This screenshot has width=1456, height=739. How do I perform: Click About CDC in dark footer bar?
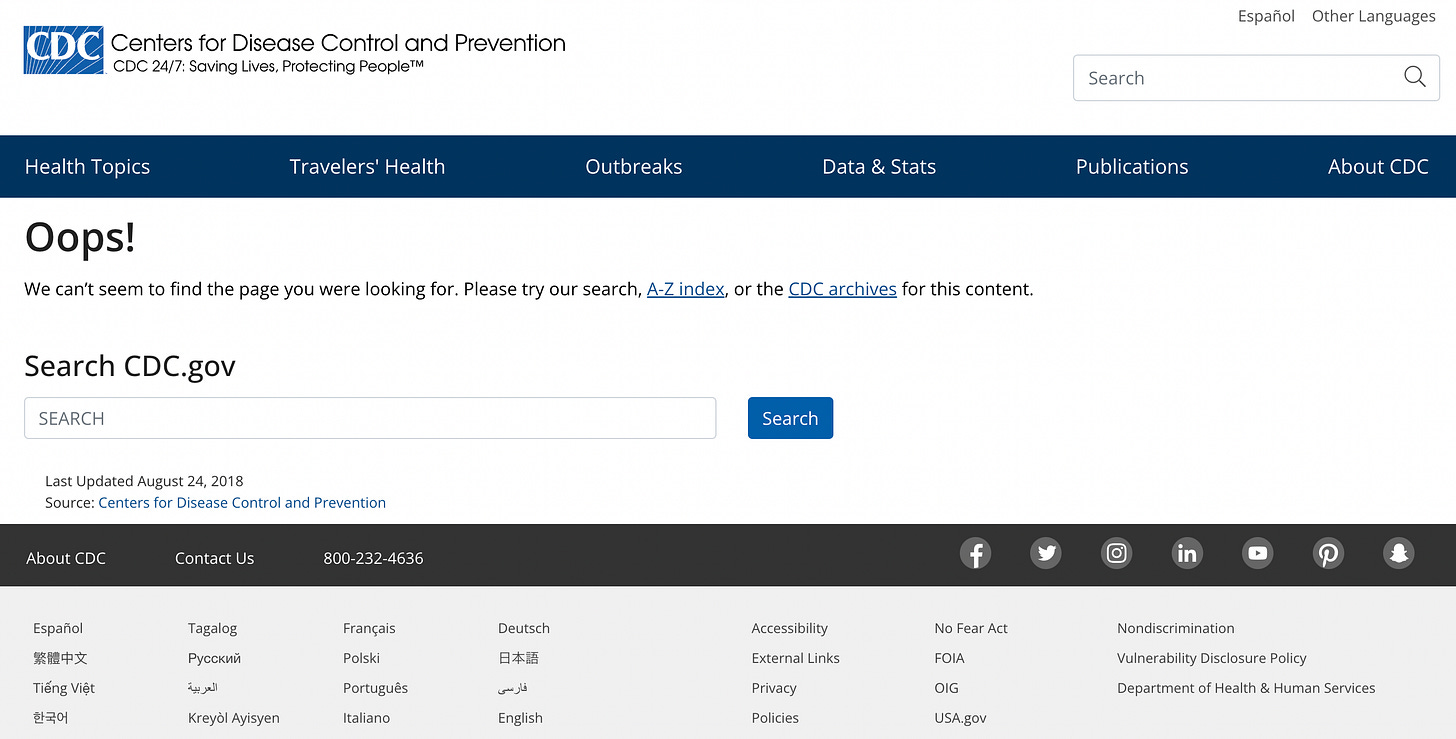66,558
